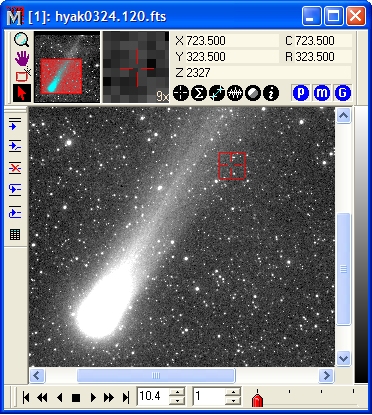Click the comet thumbnail overview image
The height and width of the screenshot is (415, 372).
point(67,67)
